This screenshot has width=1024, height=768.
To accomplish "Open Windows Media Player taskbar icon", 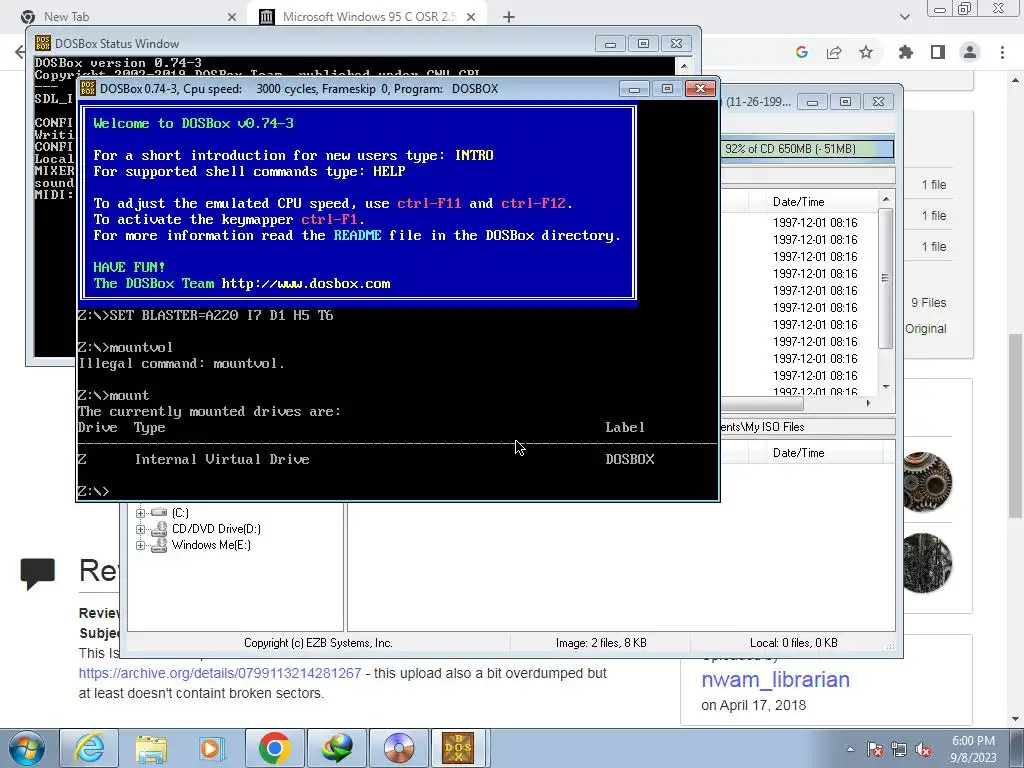I will pos(212,748).
